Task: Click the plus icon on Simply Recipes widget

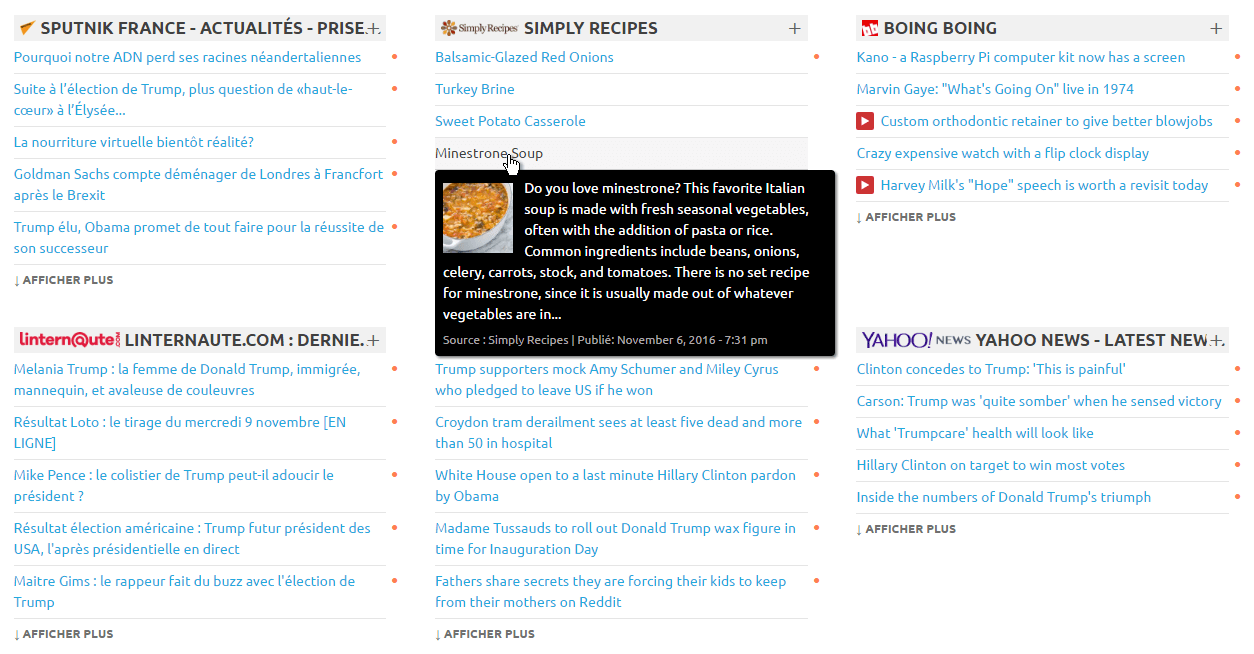Action: (x=795, y=28)
